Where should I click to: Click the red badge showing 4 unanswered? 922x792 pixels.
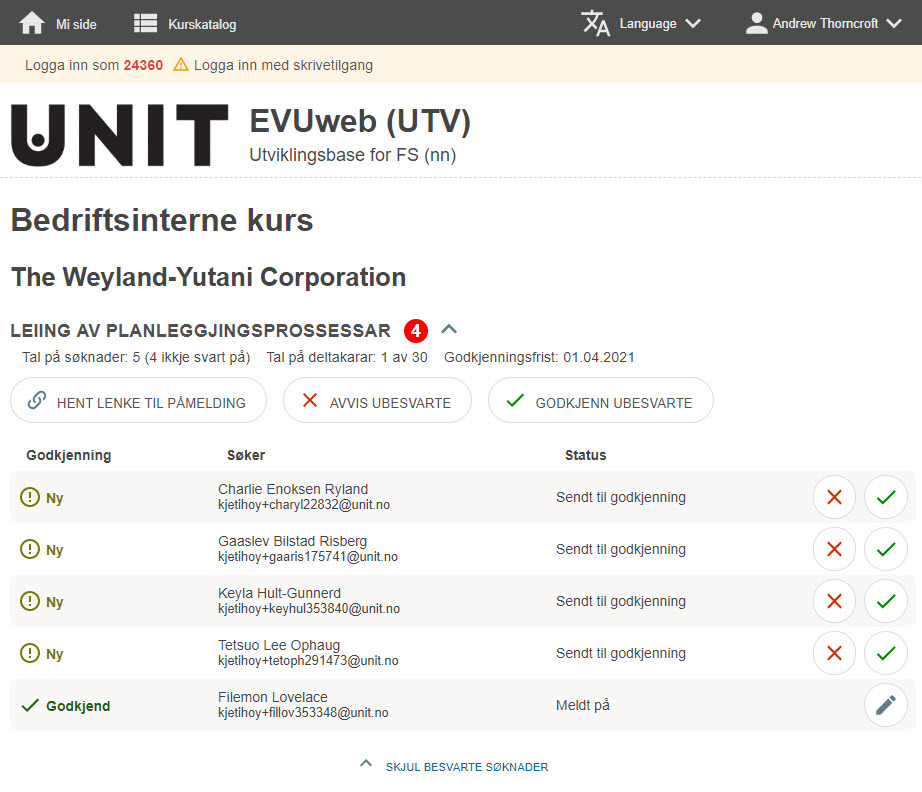[x=416, y=331]
